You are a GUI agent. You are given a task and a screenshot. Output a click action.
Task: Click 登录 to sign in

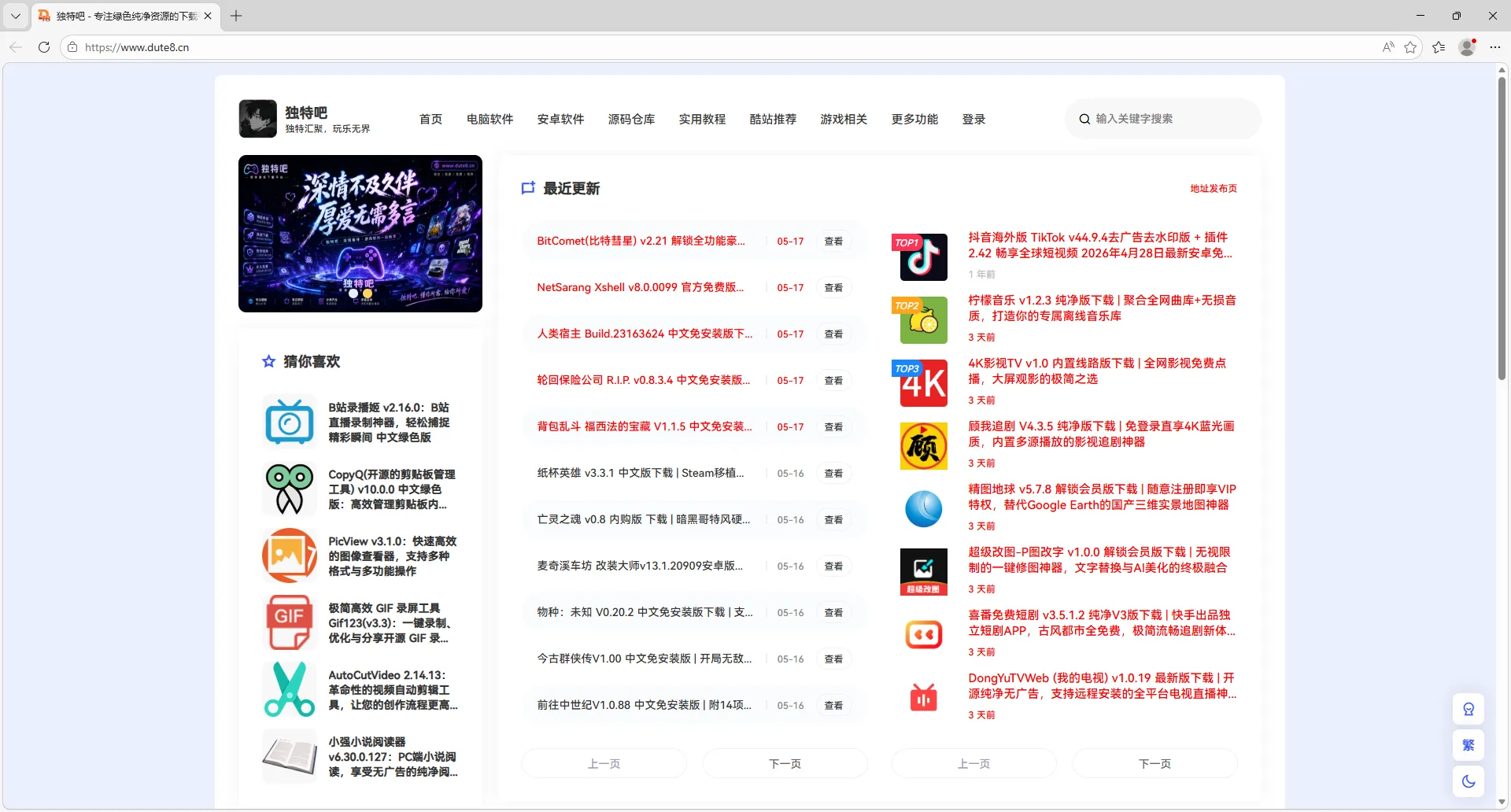973,119
